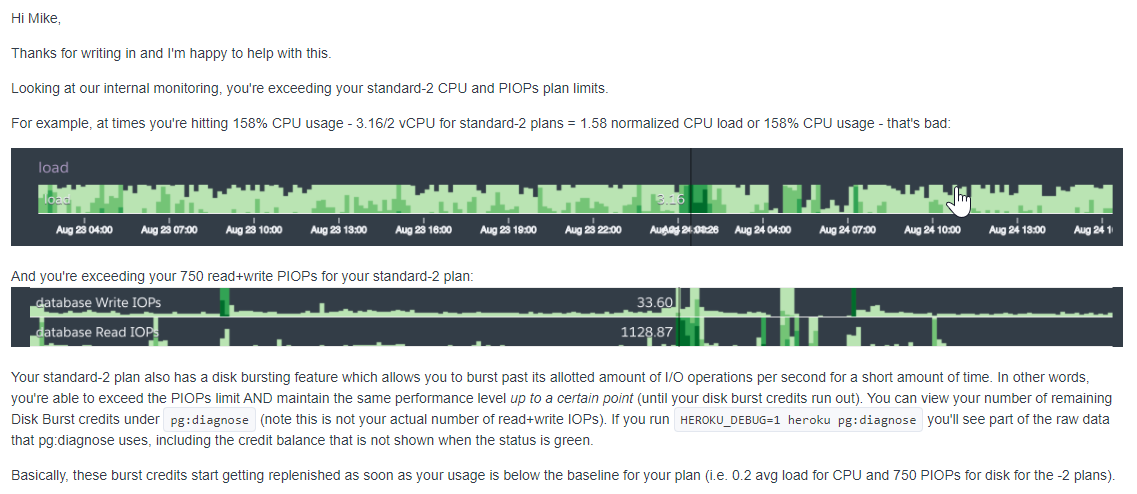Click the 1128.87 Read IOPs value
This screenshot has height=494, width=1137.
pos(646,331)
